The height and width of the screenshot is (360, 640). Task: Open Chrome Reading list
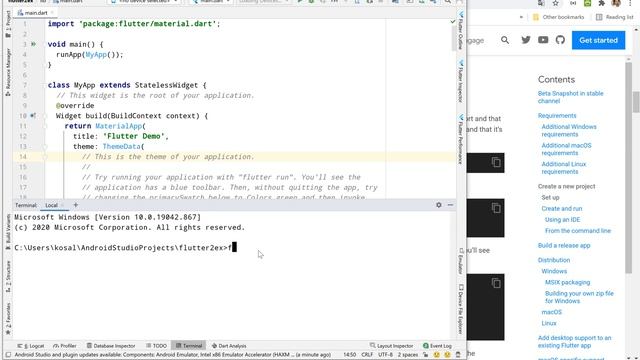pyautogui.click(x=615, y=17)
